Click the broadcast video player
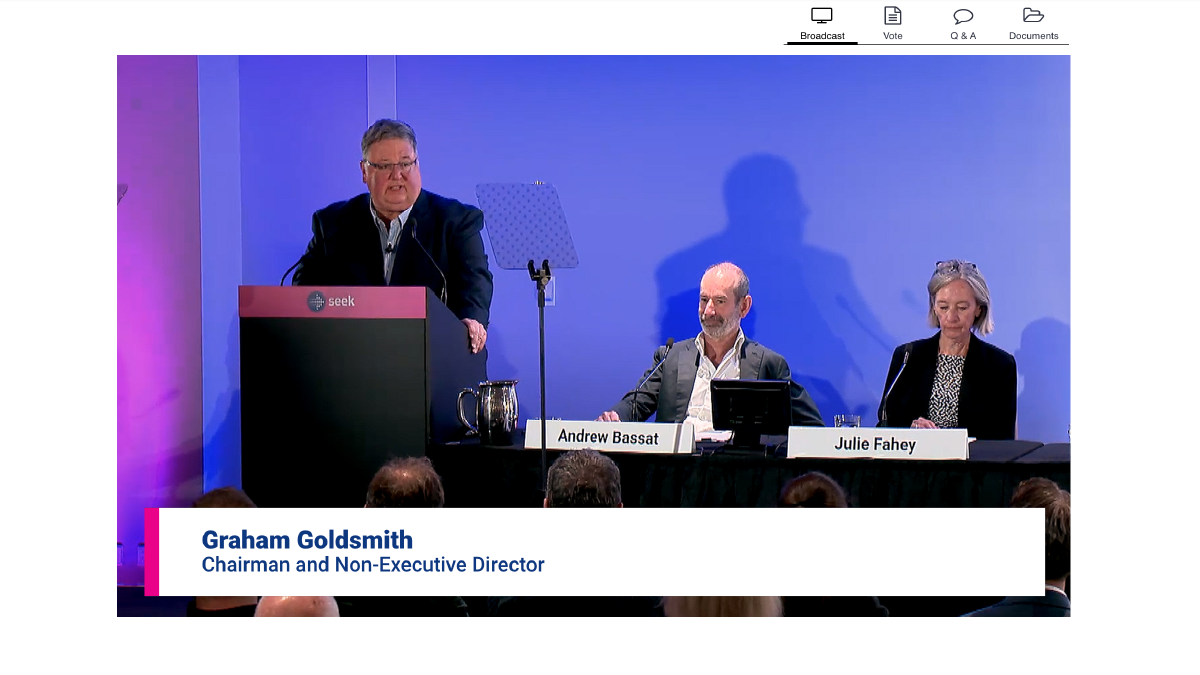 click(x=593, y=335)
